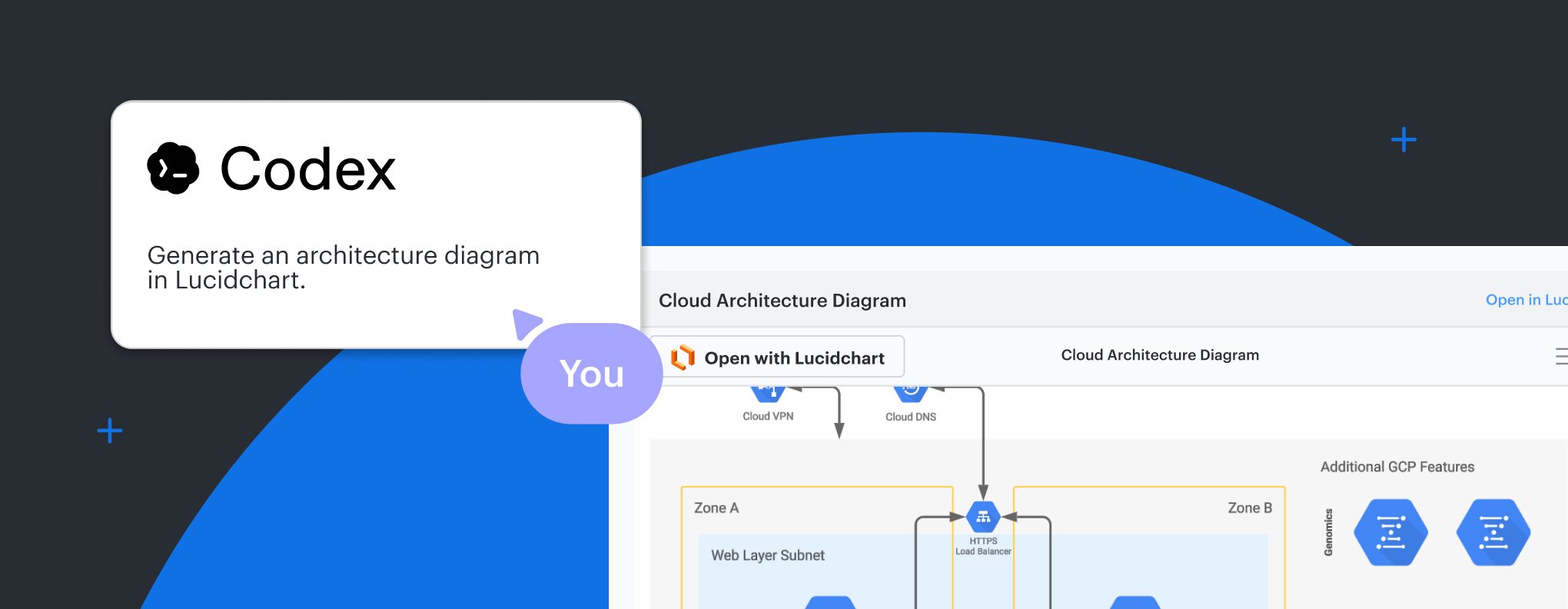Select the vertical Genomics label
The image size is (1568, 609).
click(x=1329, y=532)
